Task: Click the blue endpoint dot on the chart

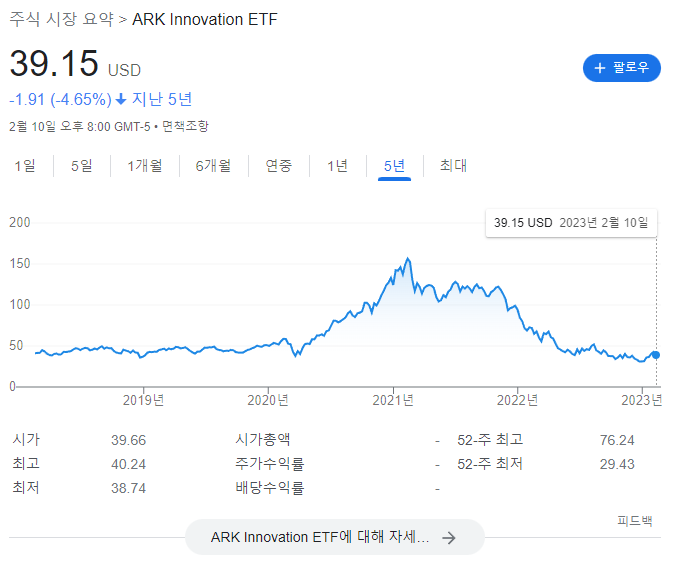Action: [x=656, y=355]
